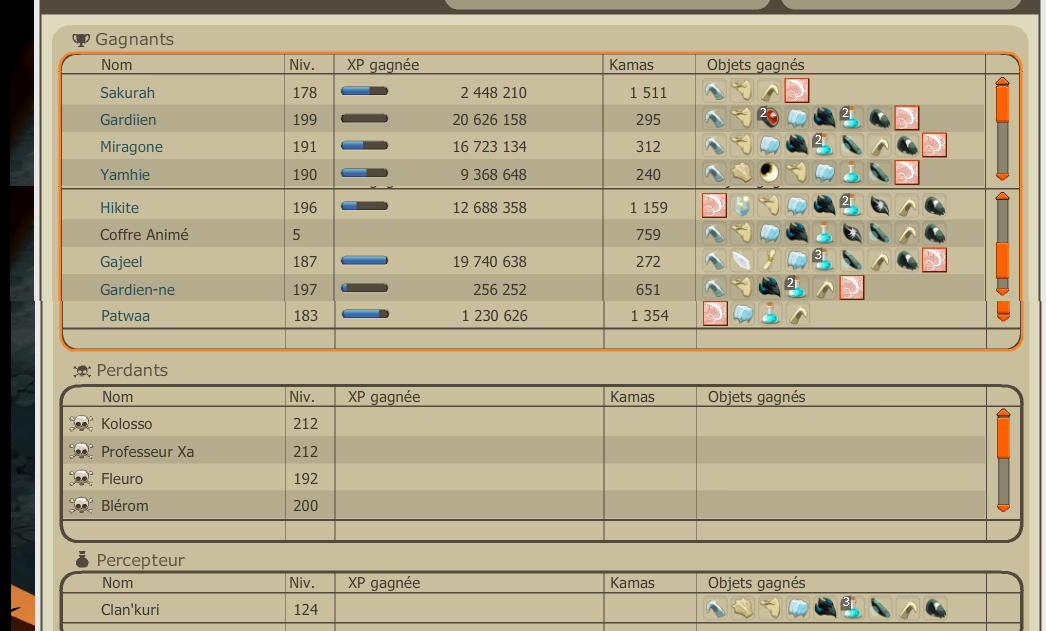Viewport: 1046px width, 631px height.
Task: Click the skull icon beside Fleuro
Action: coord(81,478)
